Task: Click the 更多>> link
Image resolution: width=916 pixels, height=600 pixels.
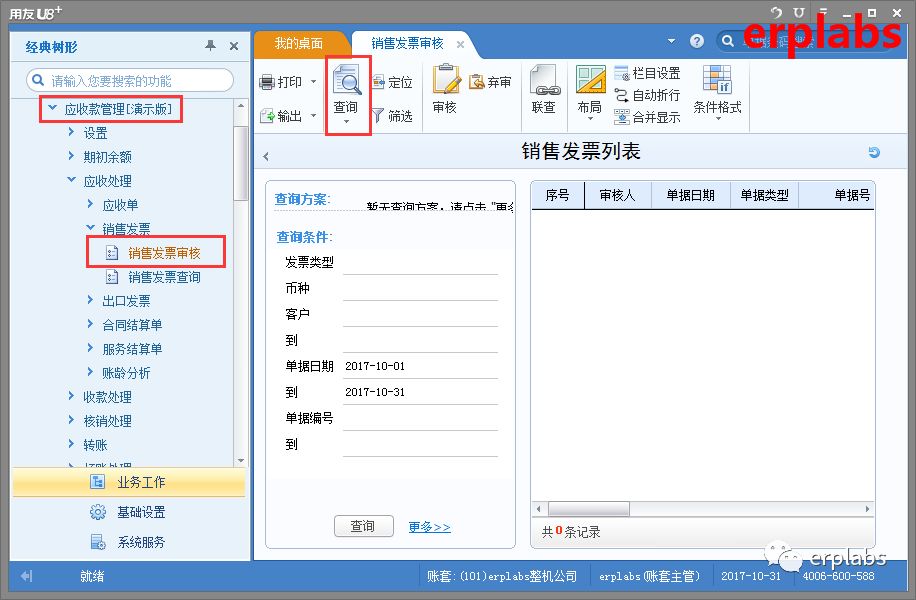Action: [429, 527]
